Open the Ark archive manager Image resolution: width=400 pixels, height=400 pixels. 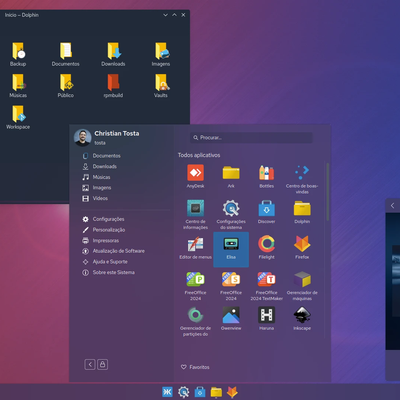(x=231, y=176)
